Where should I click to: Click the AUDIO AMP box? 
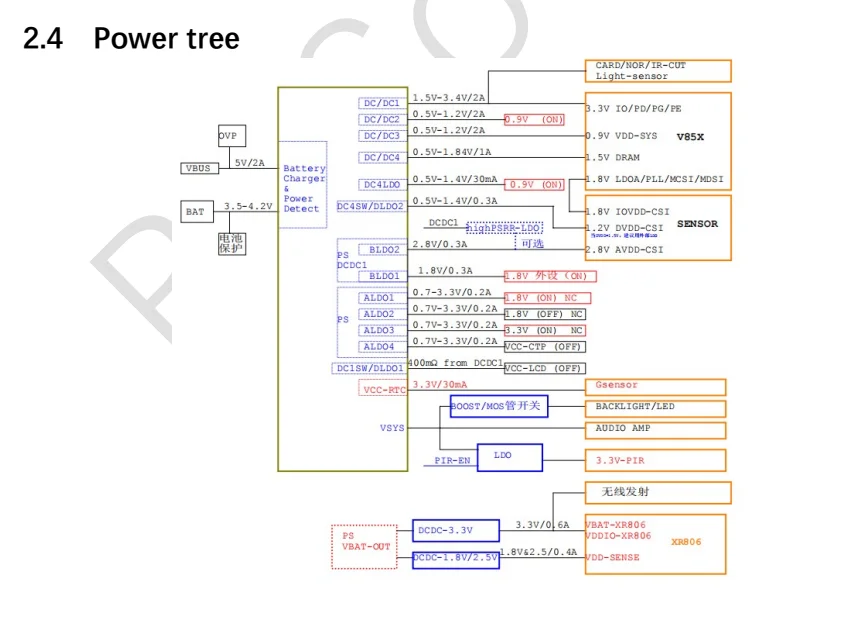[x=655, y=430]
